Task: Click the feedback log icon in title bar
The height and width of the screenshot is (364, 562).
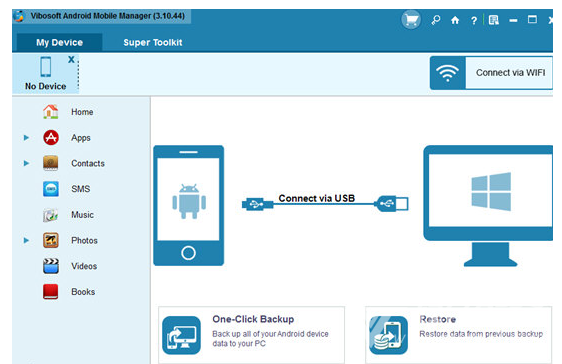Action: coord(494,20)
